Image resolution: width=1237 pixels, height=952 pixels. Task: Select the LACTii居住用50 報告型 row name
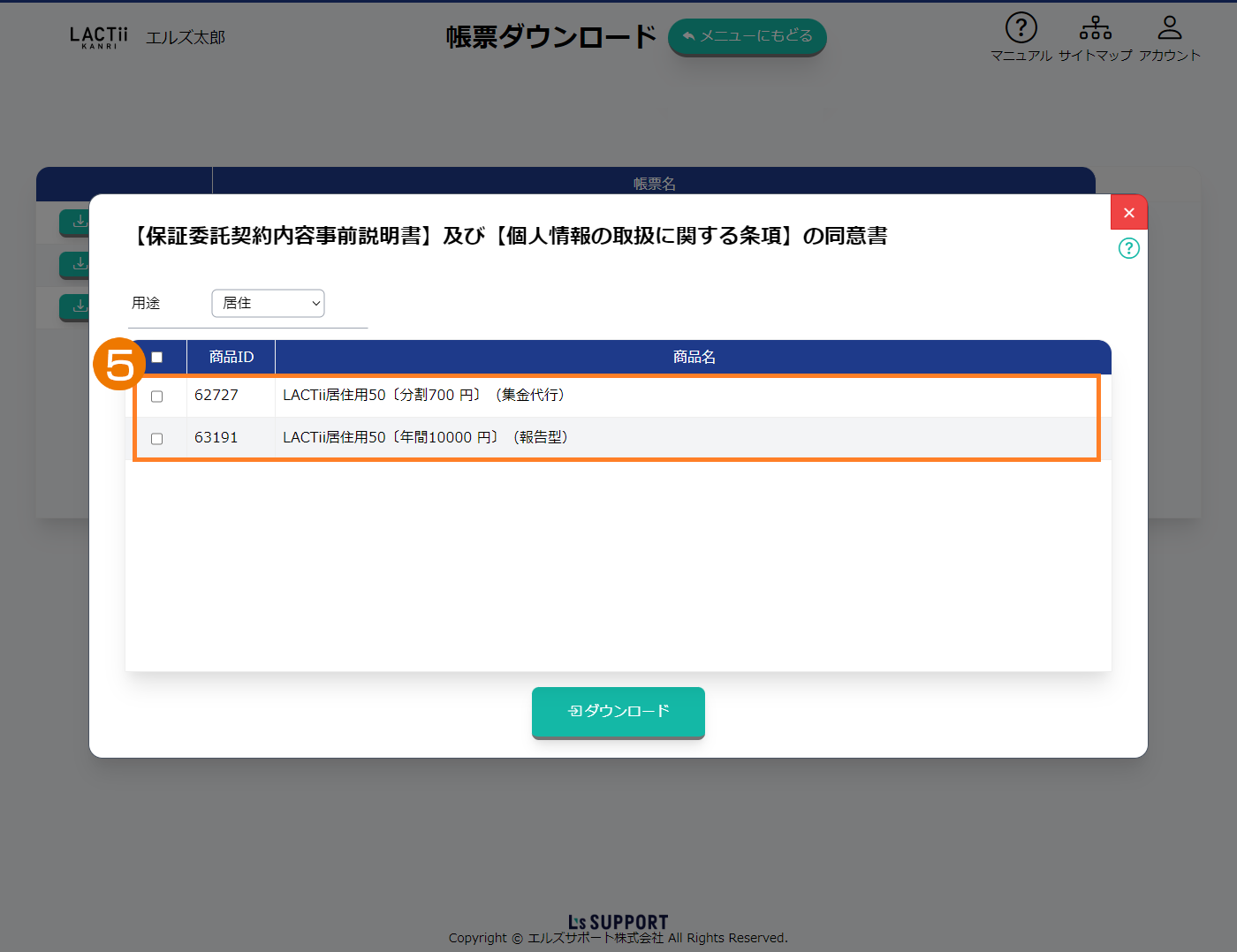coord(425,438)
